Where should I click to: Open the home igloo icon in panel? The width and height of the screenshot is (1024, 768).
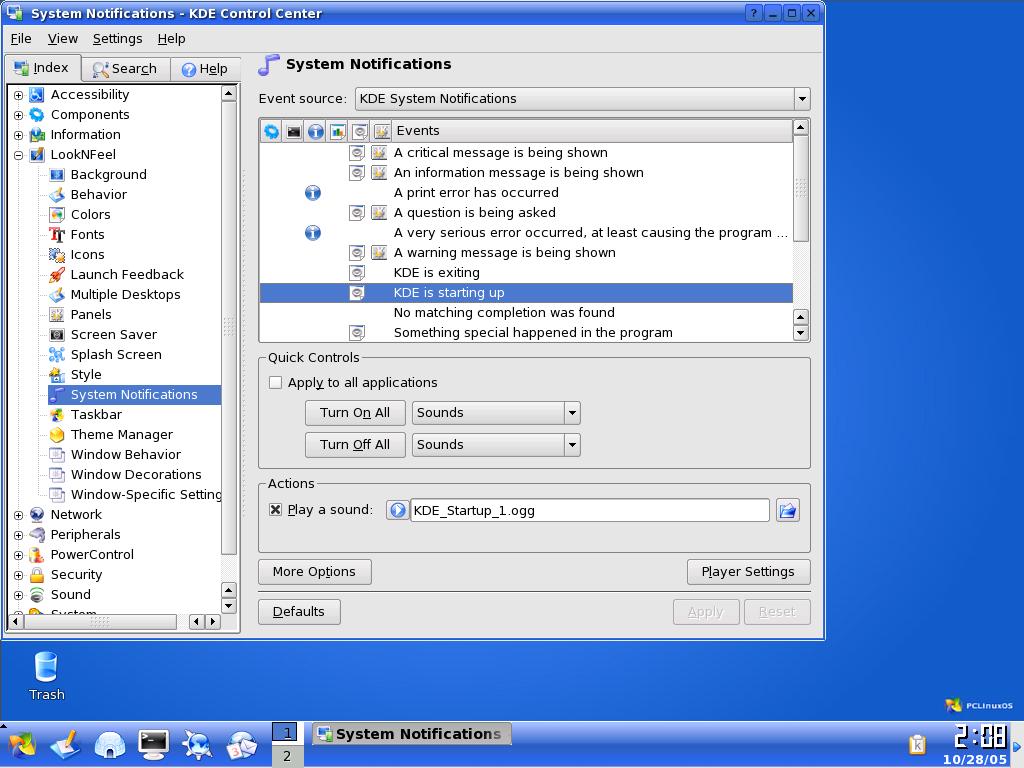pyautogui.click(x=110, y=744)
